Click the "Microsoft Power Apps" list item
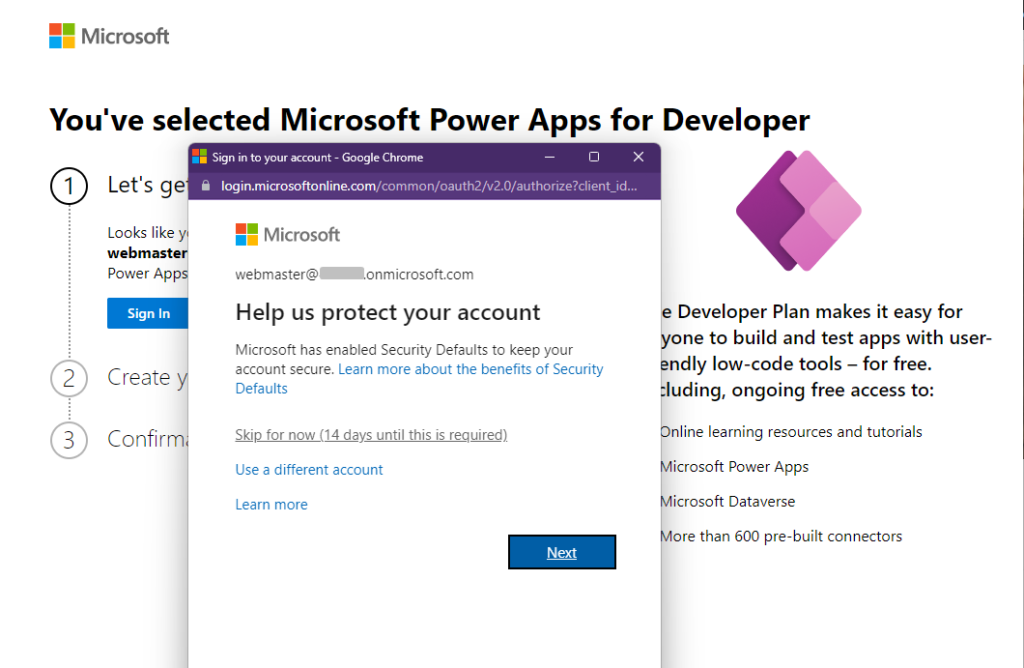This screenshot has width=1024, height=668. (x=734, y=466)
